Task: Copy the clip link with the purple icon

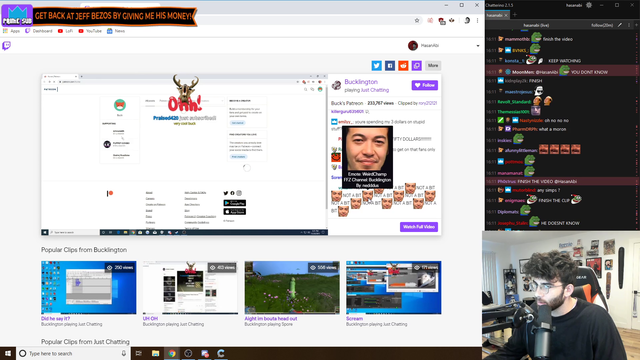Action: (x=417, y=65)
